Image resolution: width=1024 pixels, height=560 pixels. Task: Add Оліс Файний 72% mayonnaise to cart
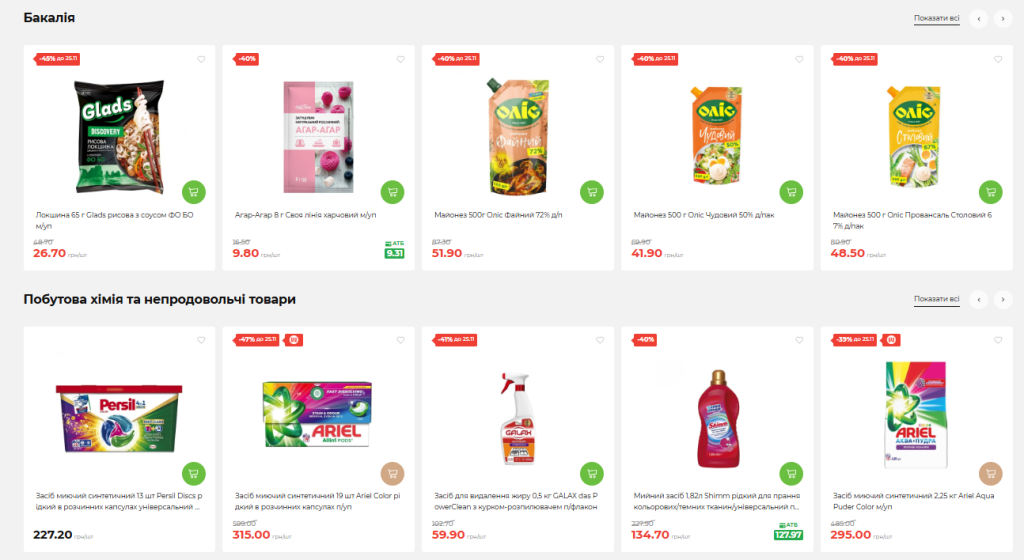tap(592, 192)
